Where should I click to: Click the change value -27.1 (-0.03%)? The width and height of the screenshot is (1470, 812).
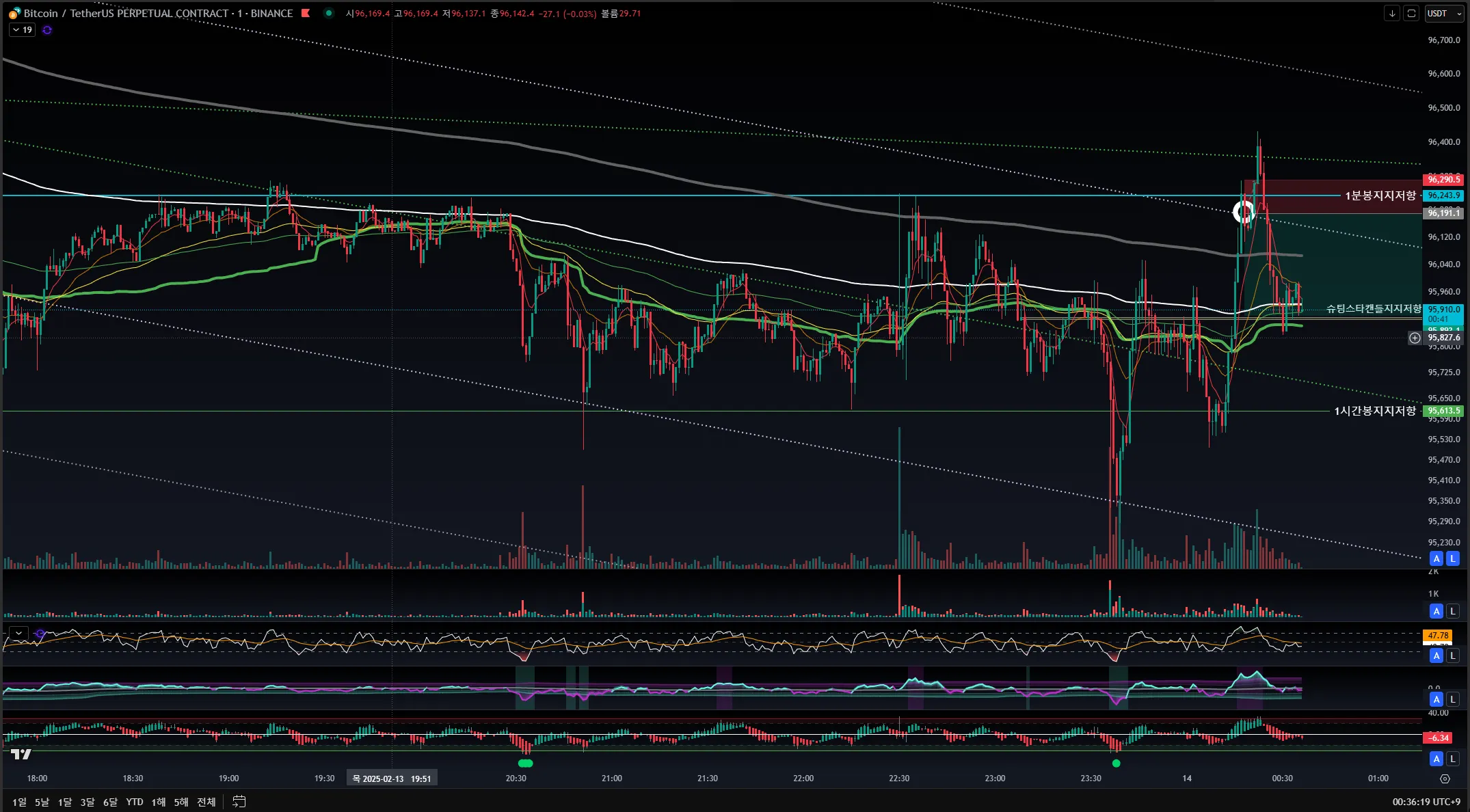pyautogui.click(x=567, y=13)
